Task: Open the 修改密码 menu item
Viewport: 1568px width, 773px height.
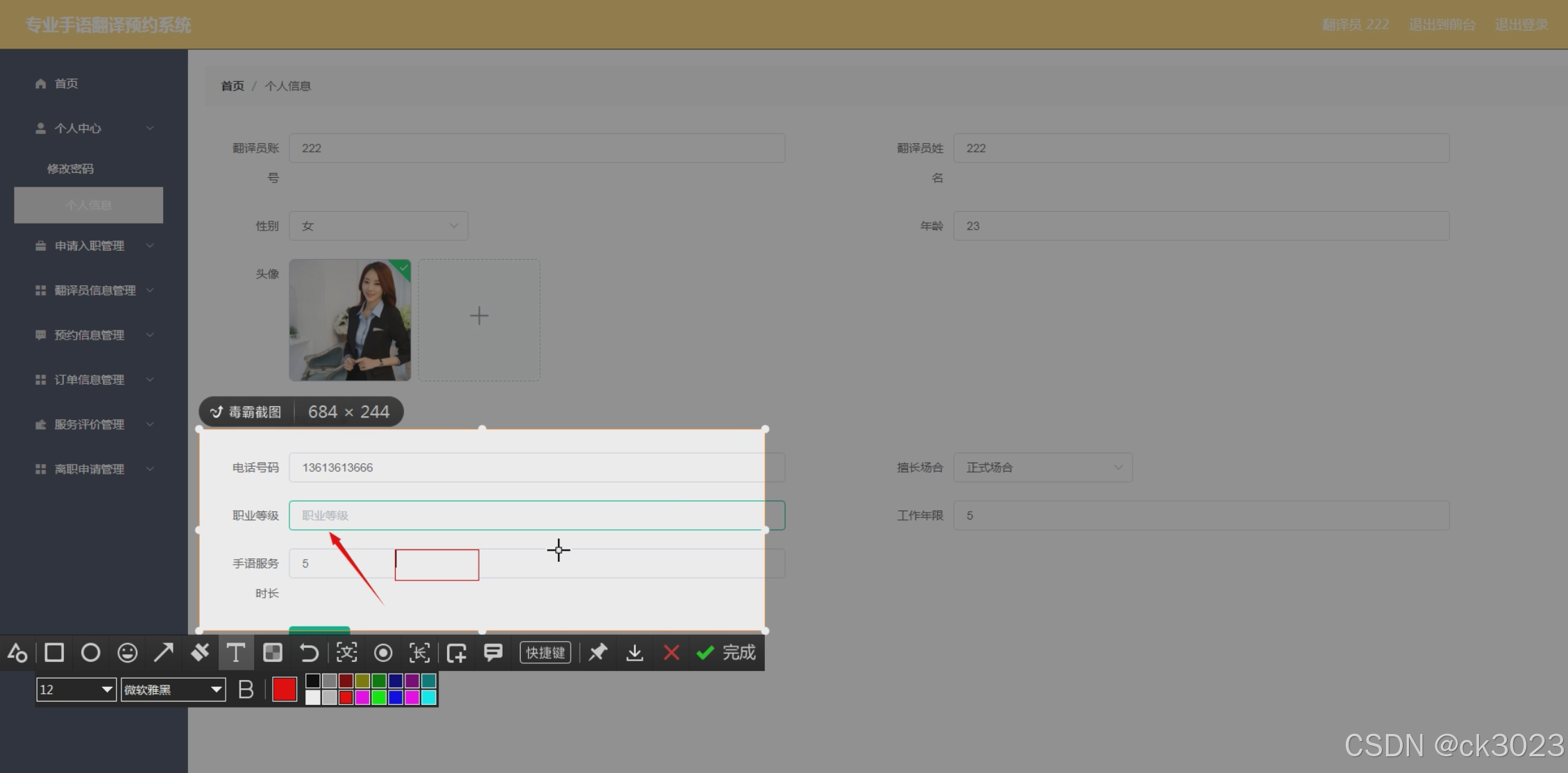Action: click(x=70, y=169)
